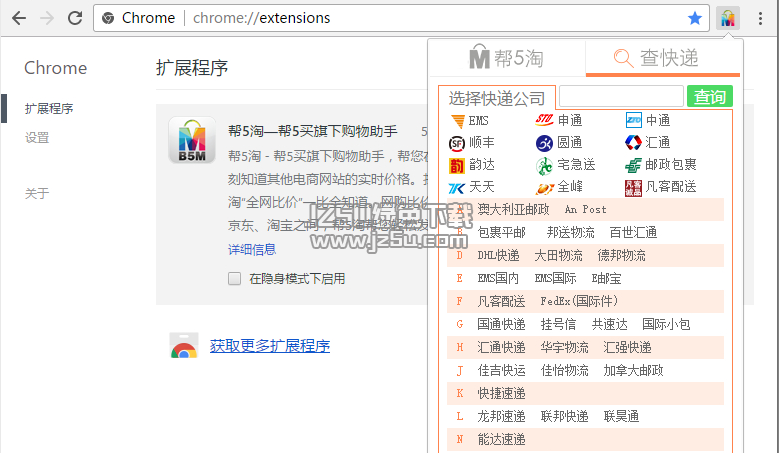
Task: Click the extension title 帮5淘—帮5买旗下购物助手
Action: click(x=312, y=131)
